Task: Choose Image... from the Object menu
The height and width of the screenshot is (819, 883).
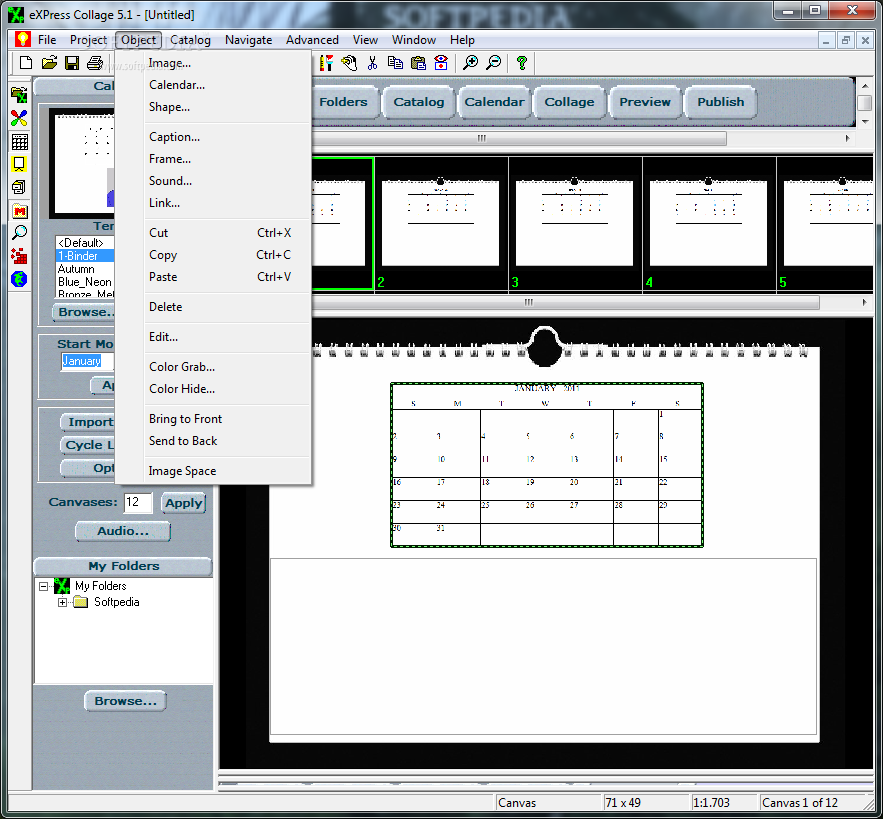Action: coord(213,63)
